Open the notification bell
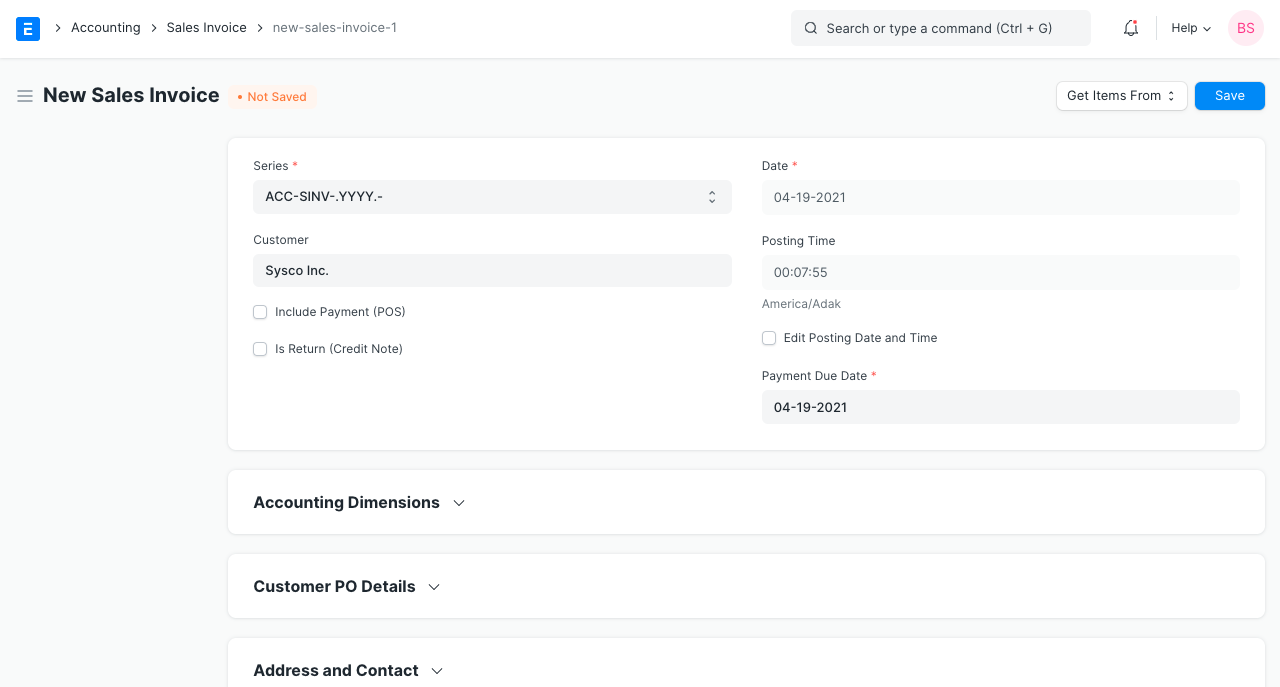The width and height of the screenshot is (1280, 687). (1130, 28)
